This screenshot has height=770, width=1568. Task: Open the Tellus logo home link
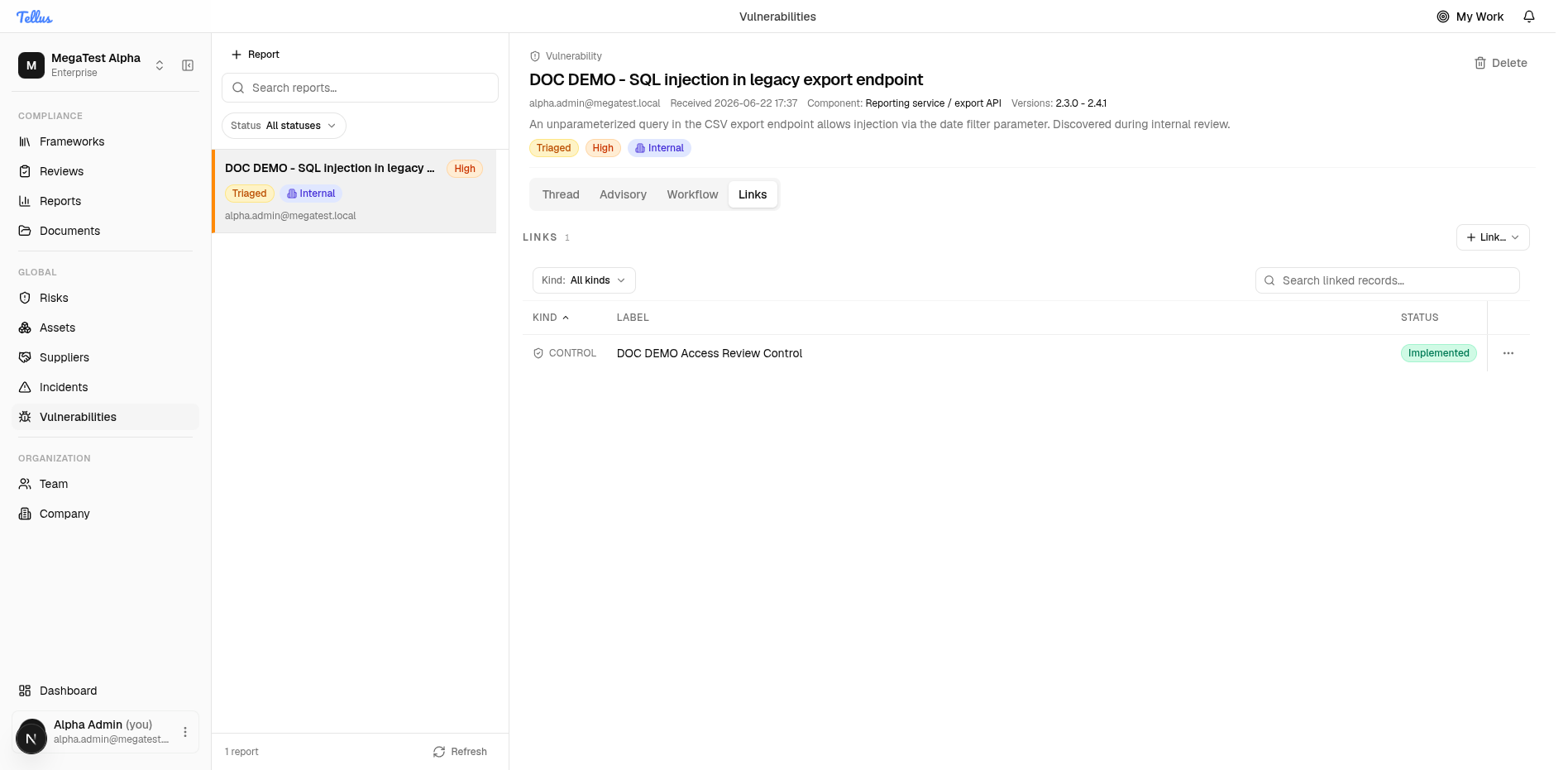[x=34, y=17]
